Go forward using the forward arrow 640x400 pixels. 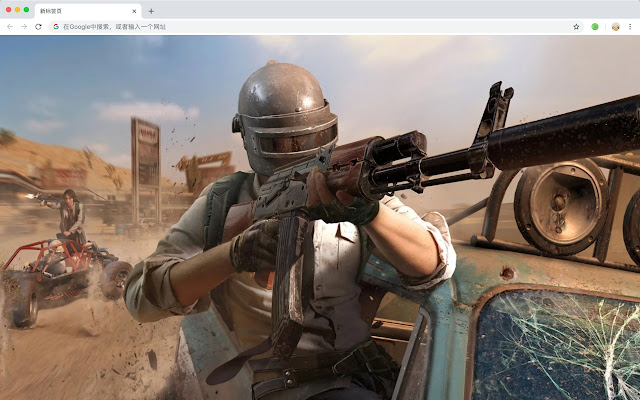coord(24,27)
